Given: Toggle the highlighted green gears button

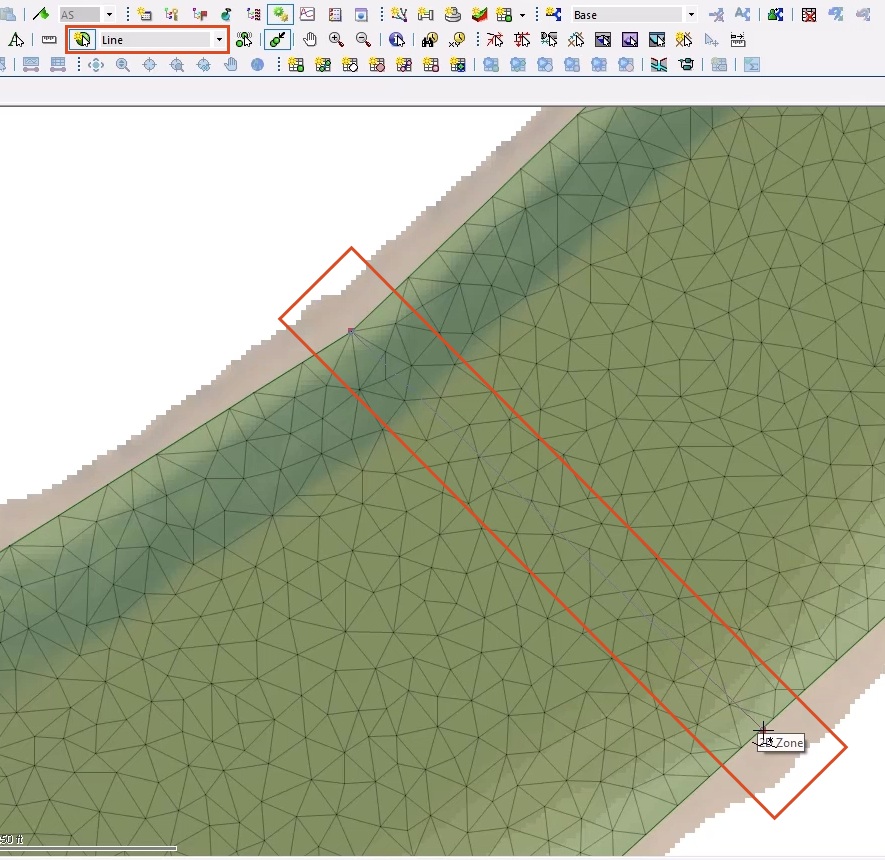Looking at the screenshot, I should [281, 14].
